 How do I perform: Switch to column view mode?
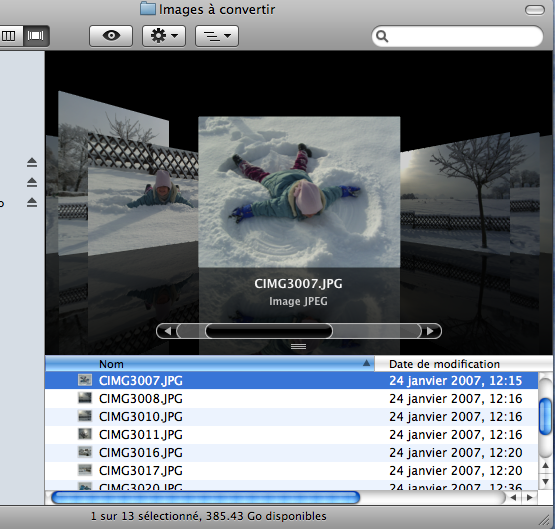tap(9, 36)
